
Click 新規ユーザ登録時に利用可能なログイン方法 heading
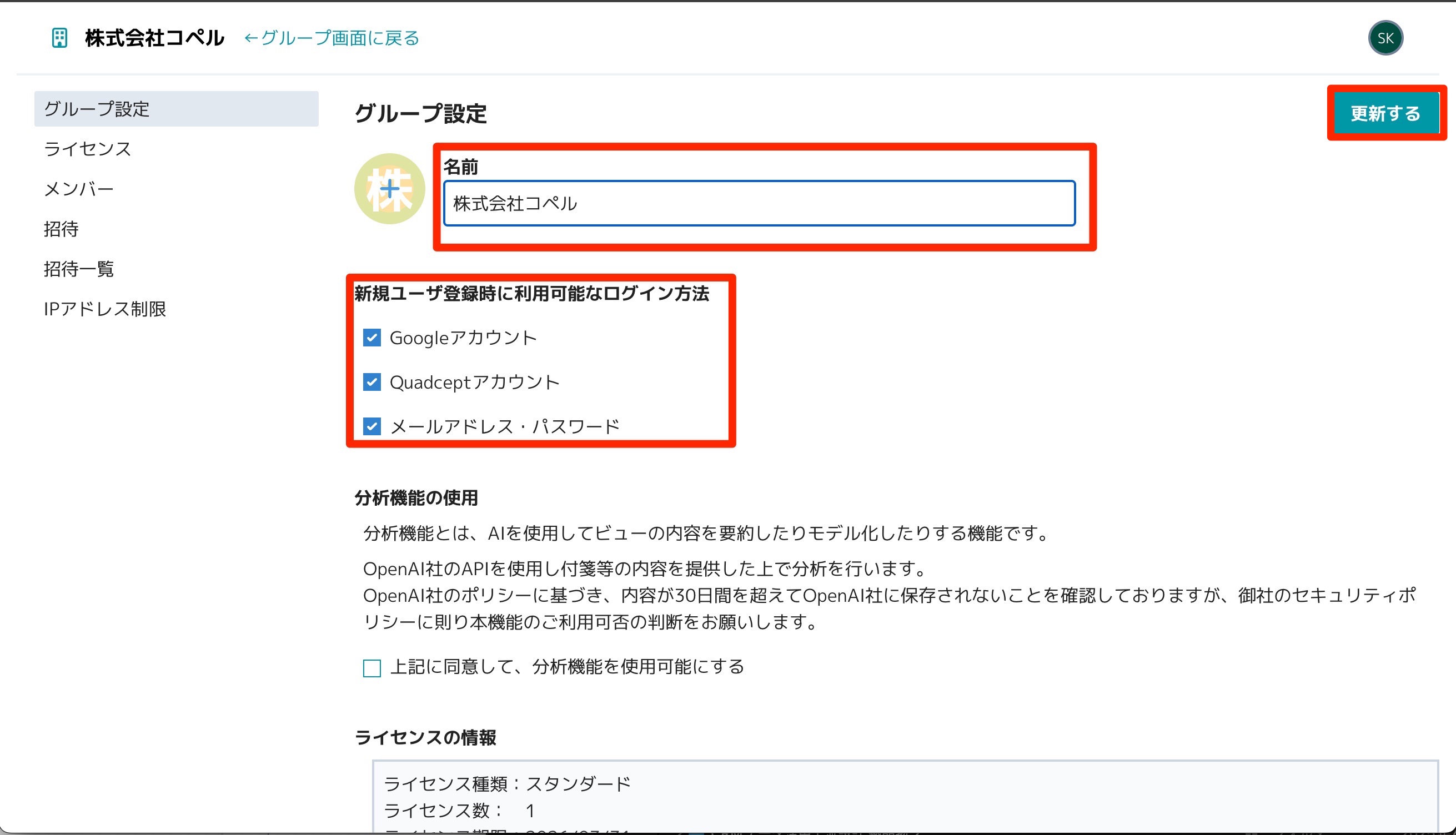pos(531,294)
